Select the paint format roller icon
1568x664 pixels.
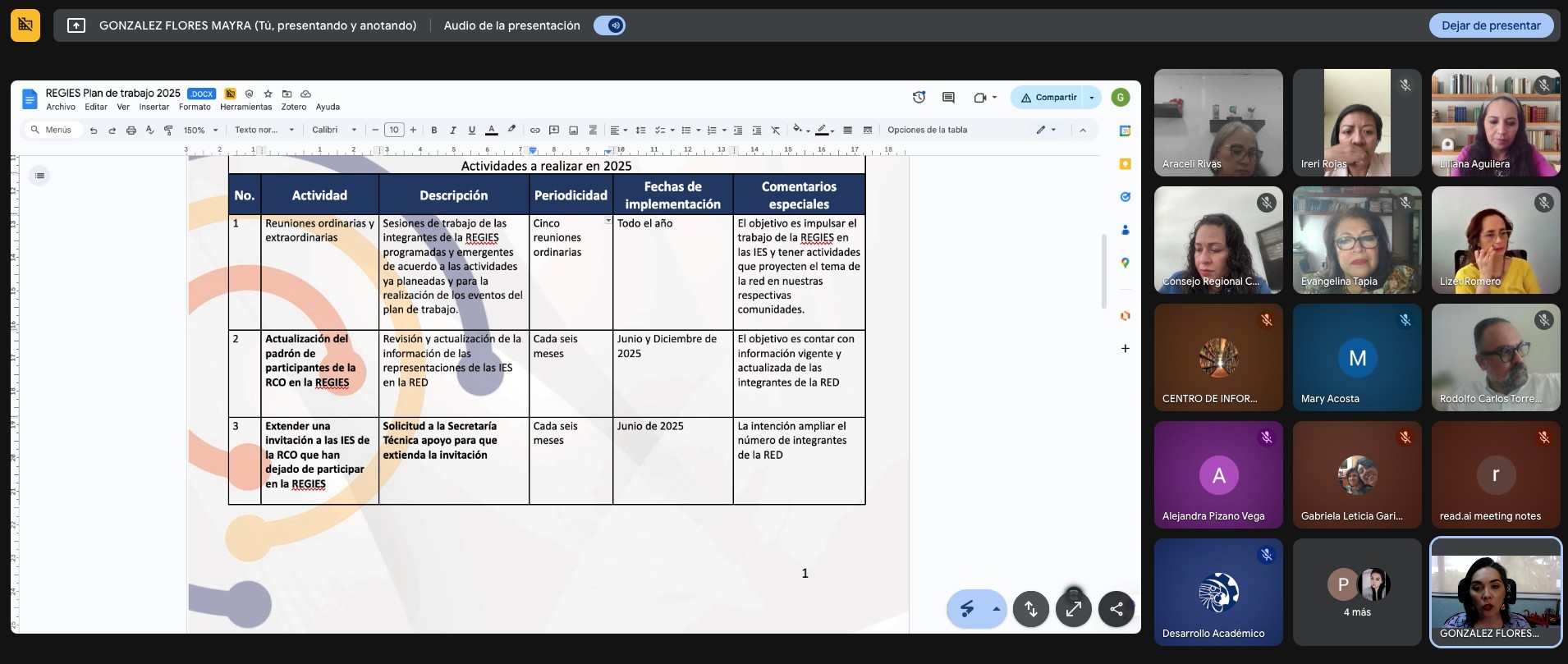pyautogui.click(x=168, y=130)
